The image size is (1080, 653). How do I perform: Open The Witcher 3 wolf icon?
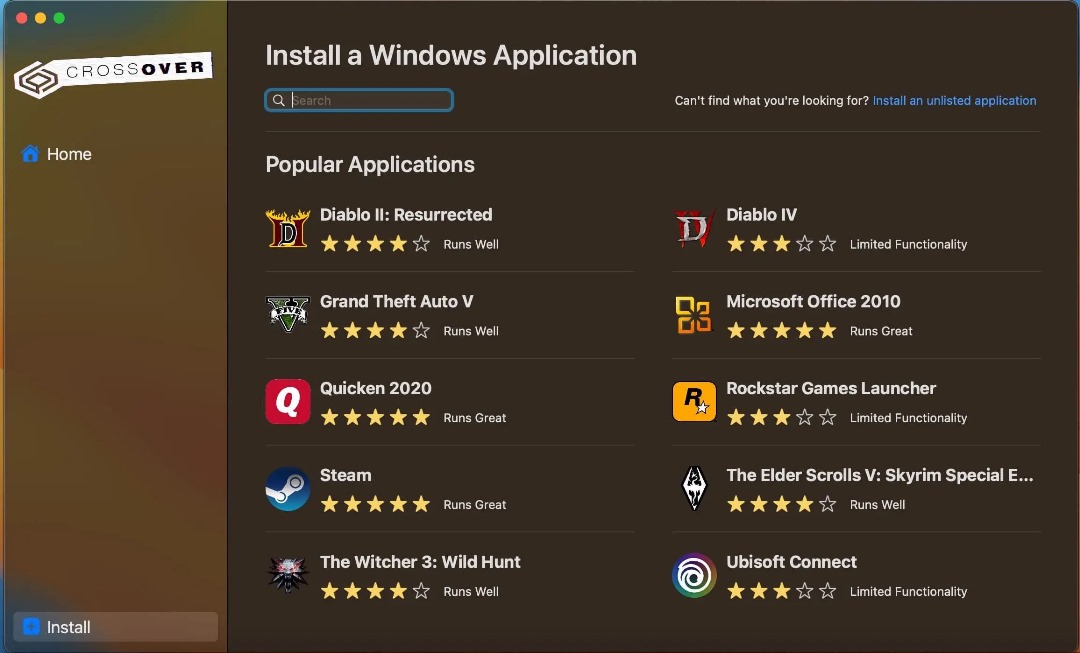pos(288,576)
